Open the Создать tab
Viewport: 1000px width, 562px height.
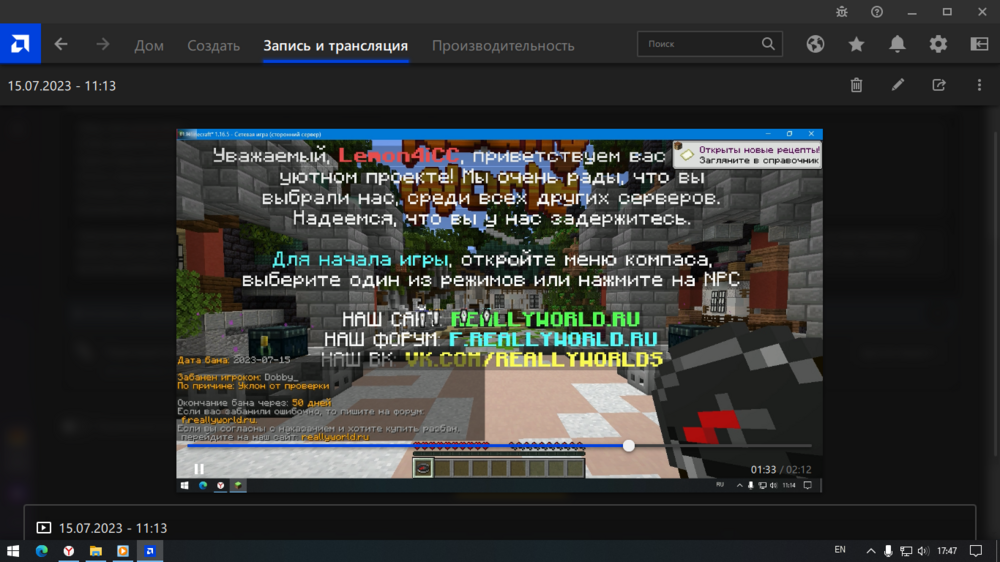tap(213, 45)
